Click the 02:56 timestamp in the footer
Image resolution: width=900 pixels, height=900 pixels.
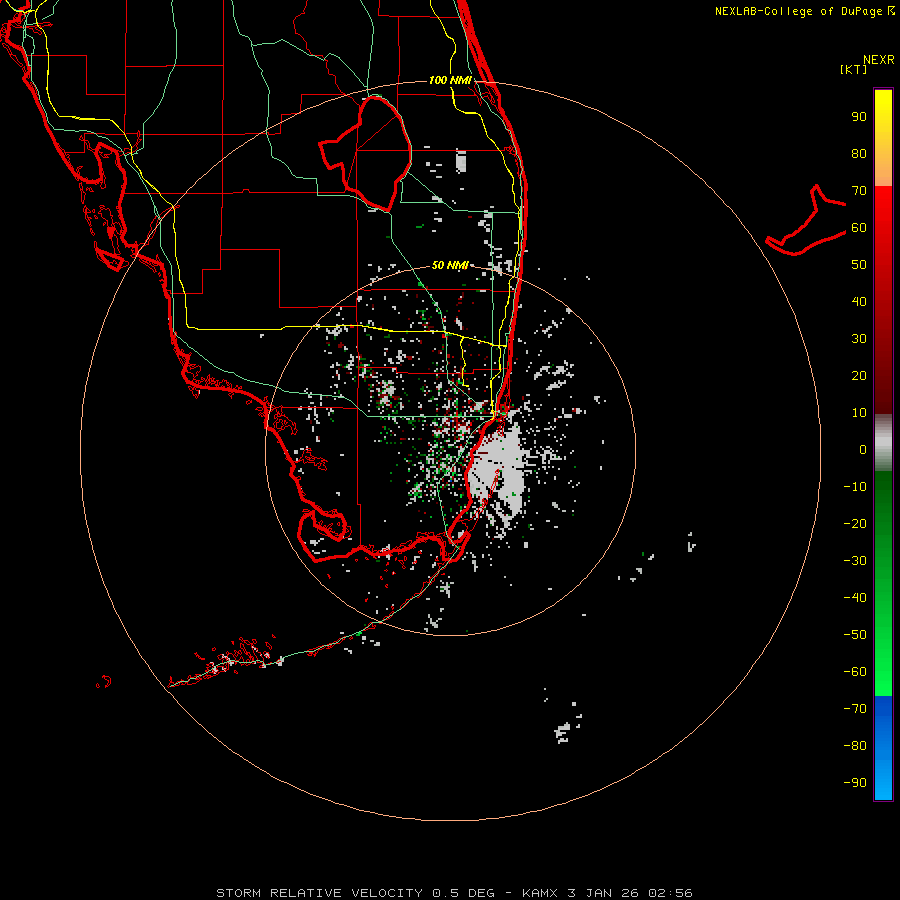coord(670,893)
